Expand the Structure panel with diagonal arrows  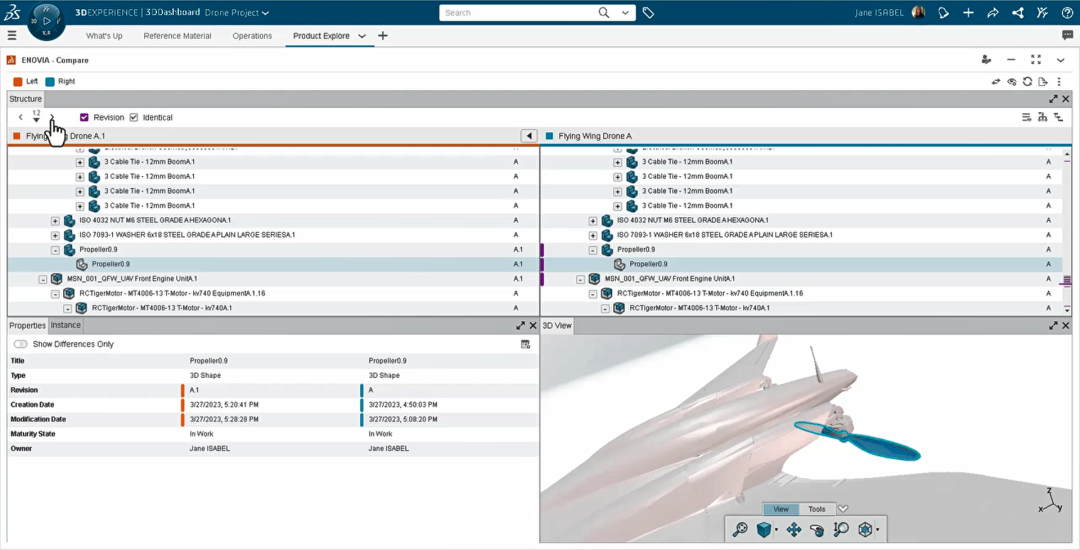[1053, 99]
